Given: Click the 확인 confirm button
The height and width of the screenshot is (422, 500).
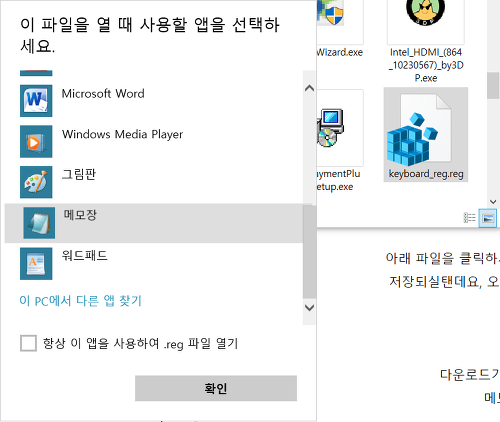Looking at the screenshot, I should 216,388.
